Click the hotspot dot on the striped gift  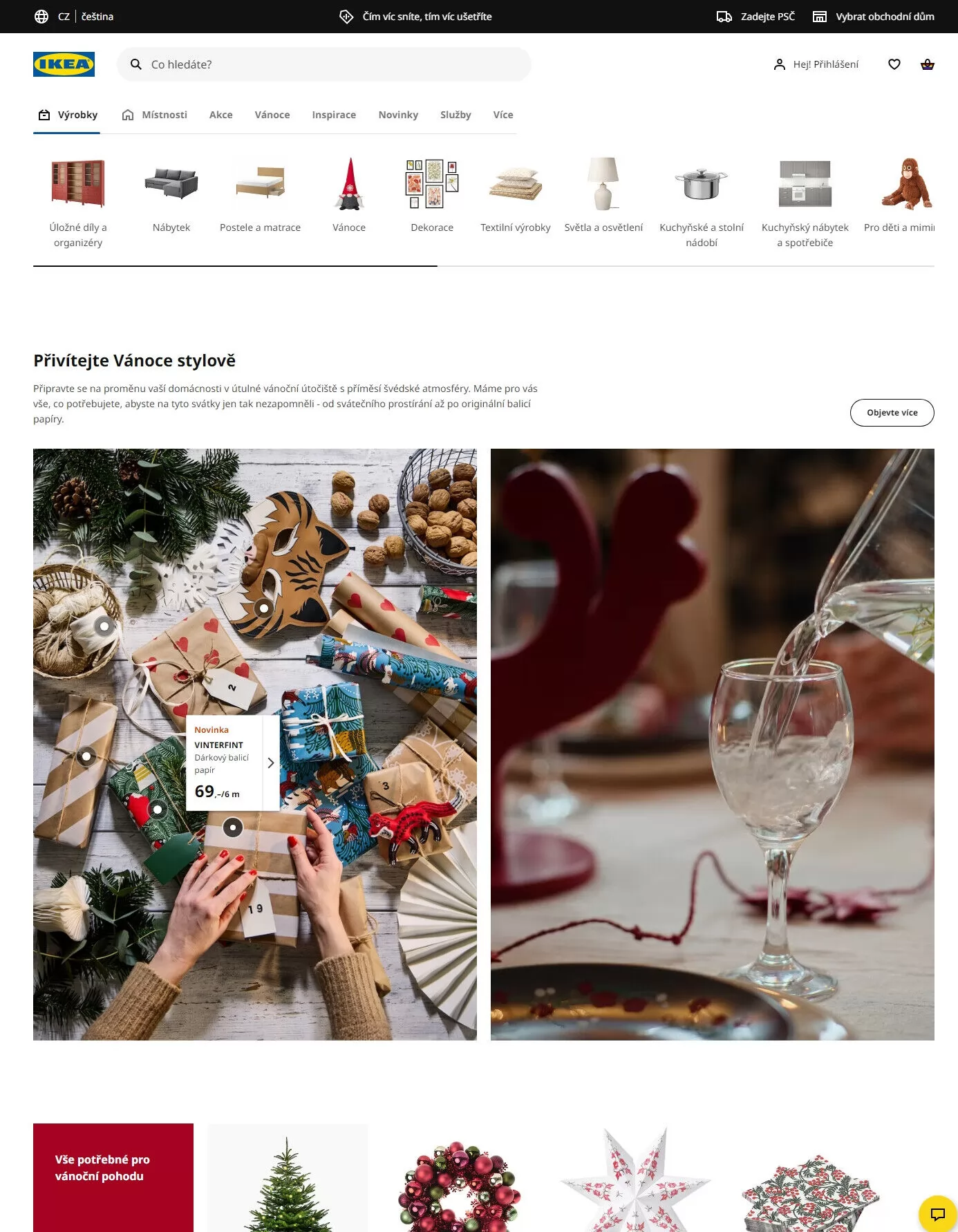86,756
